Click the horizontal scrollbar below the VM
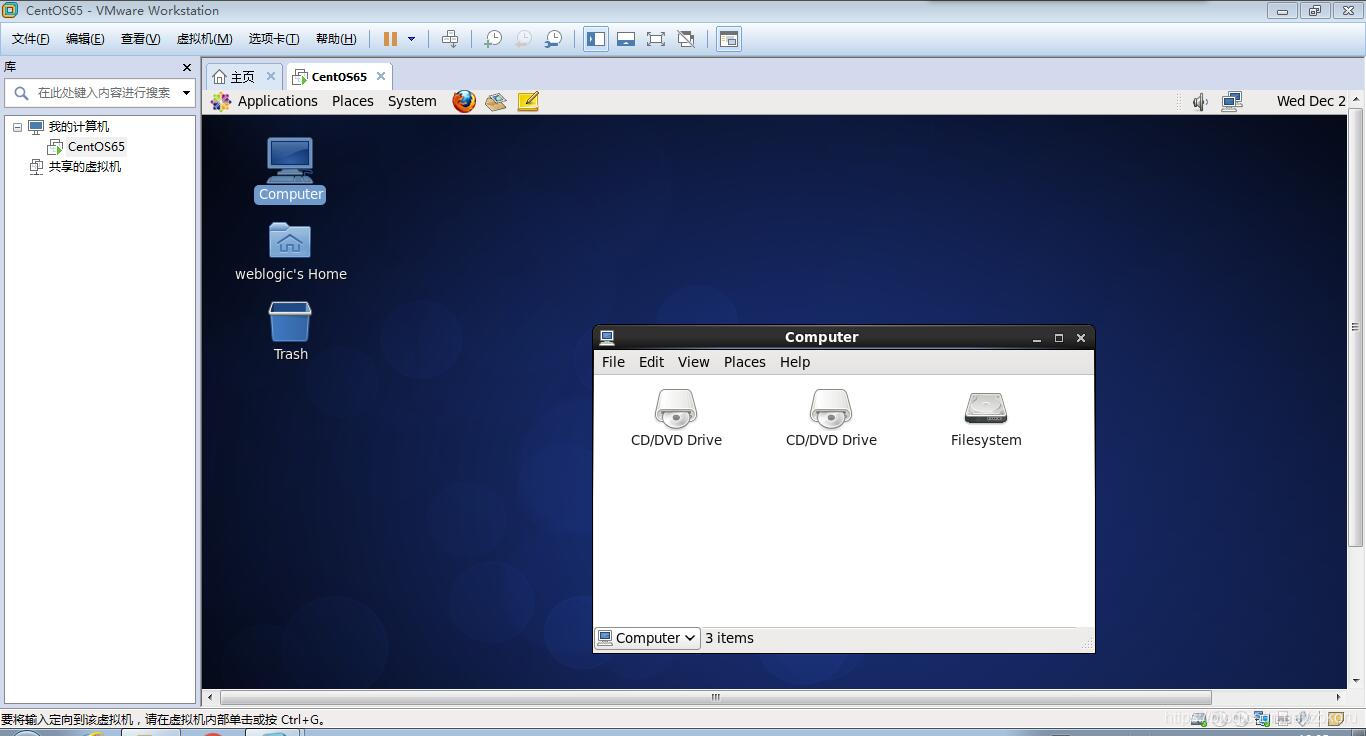The height and width of the screenshot is (736, 1366). 715,697
